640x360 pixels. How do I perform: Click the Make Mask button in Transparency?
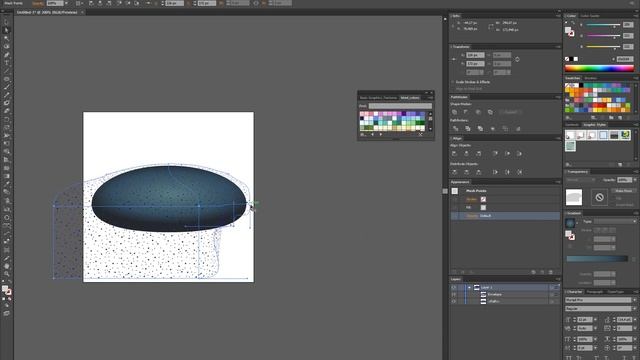[x=623, y=191]
